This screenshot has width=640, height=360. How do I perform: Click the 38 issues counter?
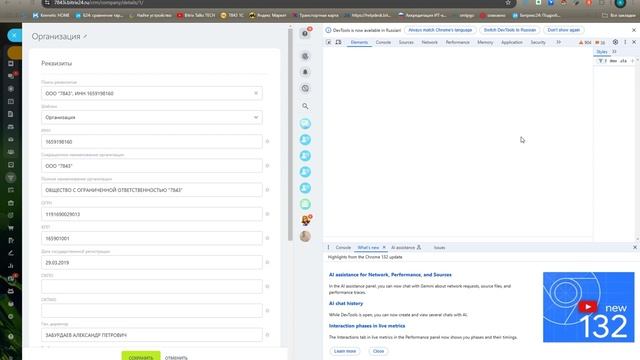point(600,42)
